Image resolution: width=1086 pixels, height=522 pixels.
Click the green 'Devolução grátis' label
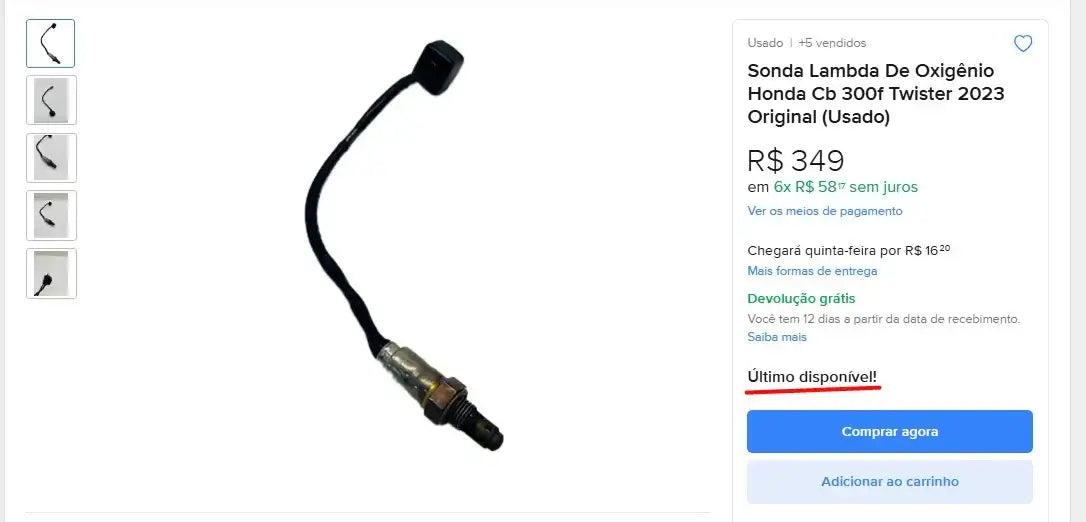pyautogui.click(x=801, y=299)
